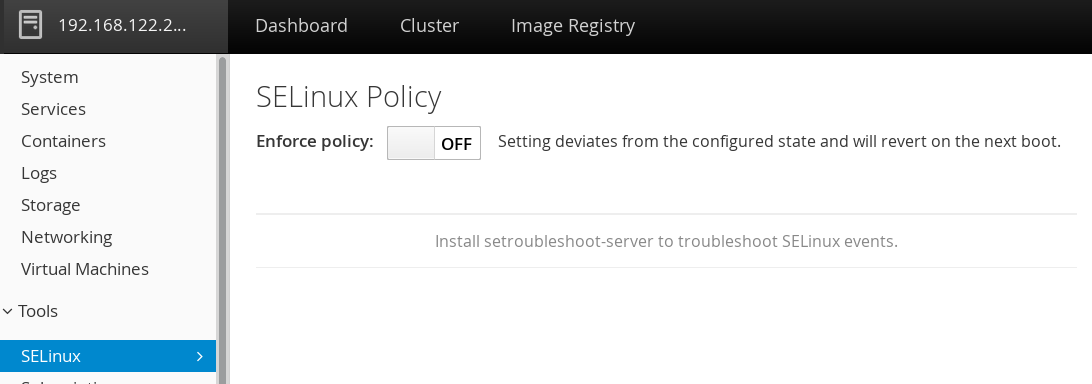Toggle the Enforce policy switch

(434, 143)
